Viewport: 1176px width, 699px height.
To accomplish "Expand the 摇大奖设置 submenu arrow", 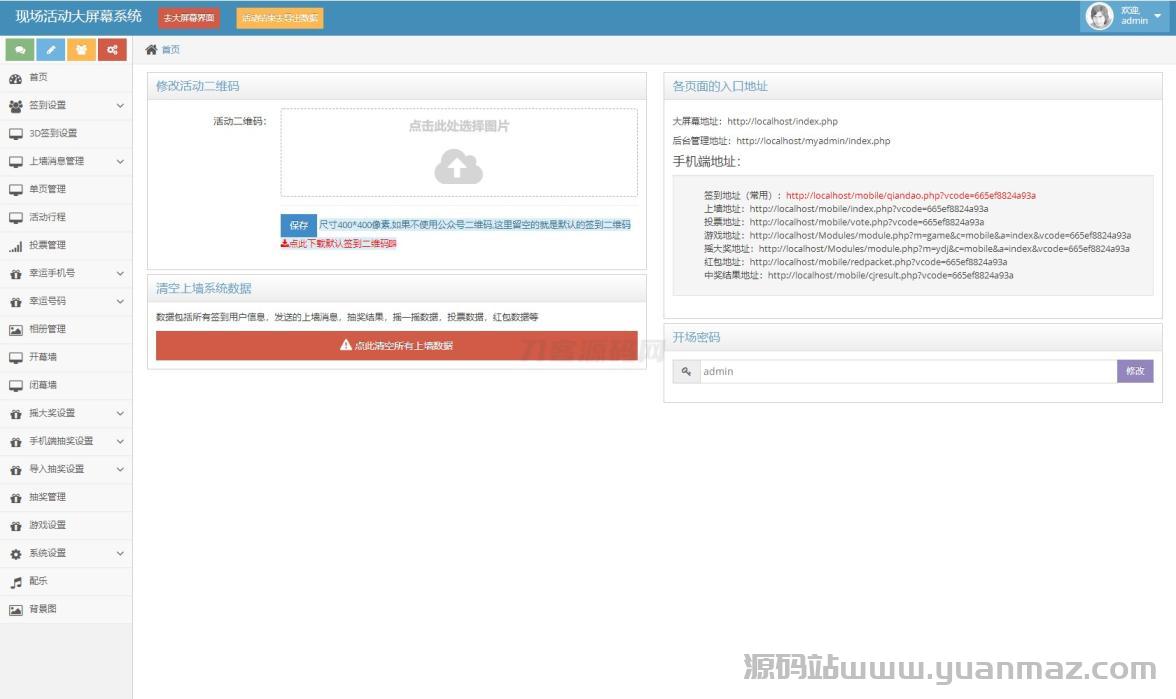I will 120,414.
